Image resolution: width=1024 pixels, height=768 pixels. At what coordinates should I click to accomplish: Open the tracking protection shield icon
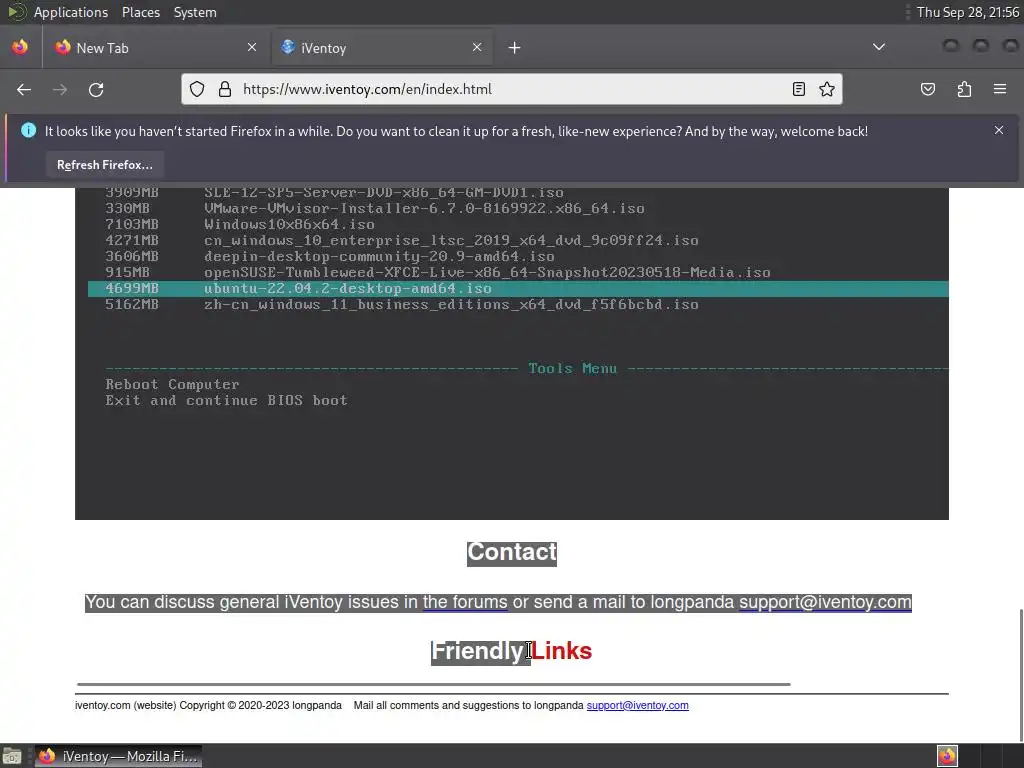point(197,89)
